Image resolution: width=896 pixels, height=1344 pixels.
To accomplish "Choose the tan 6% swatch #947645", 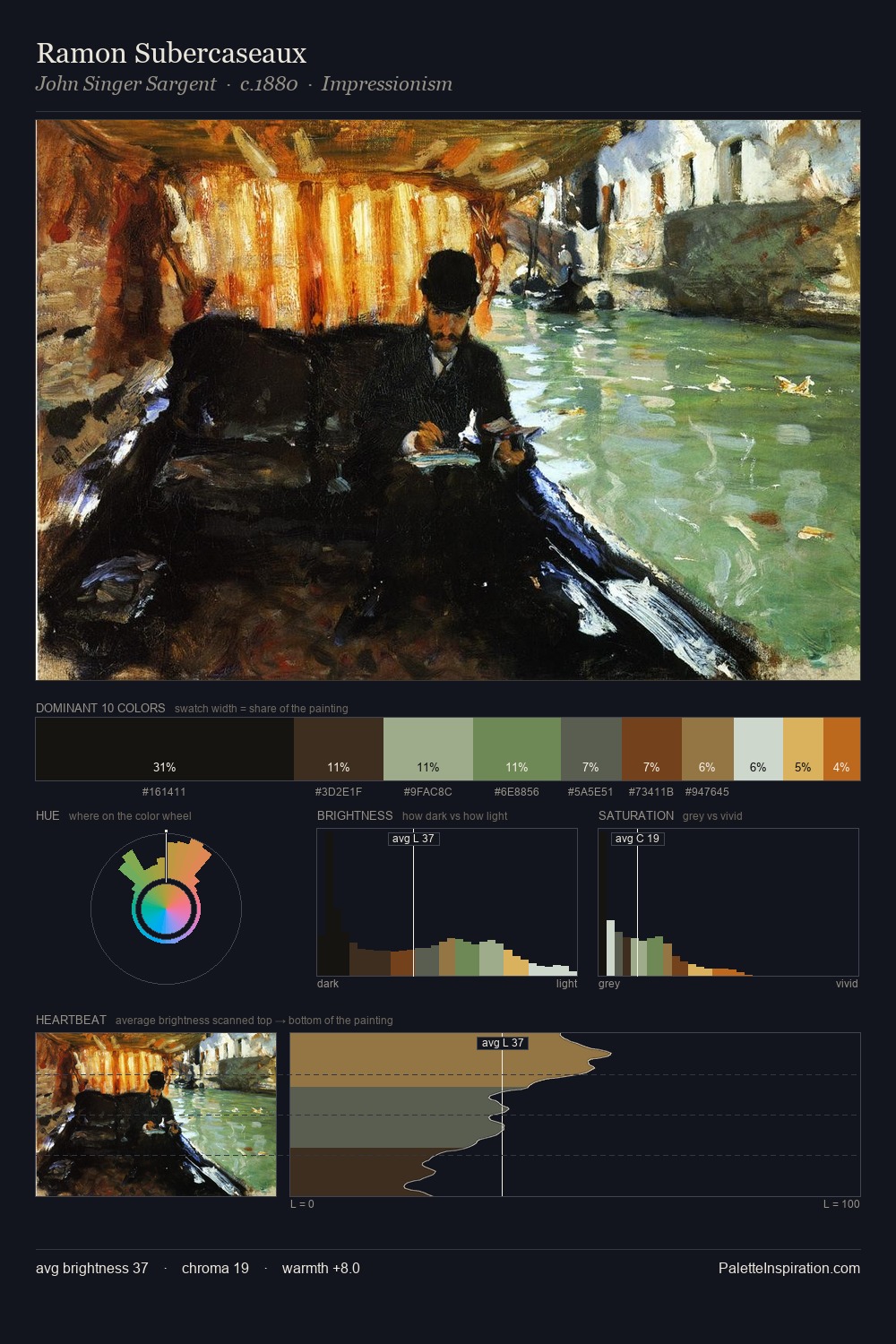I will 708,749.
